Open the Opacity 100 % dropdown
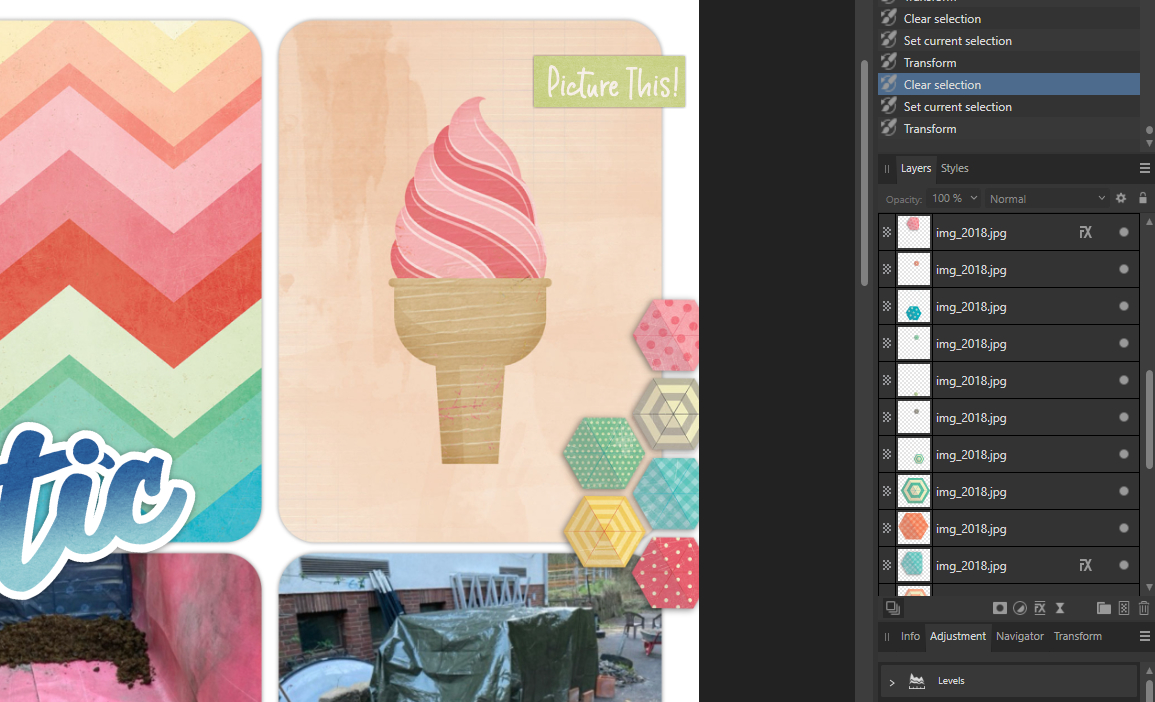 (955, 198)
